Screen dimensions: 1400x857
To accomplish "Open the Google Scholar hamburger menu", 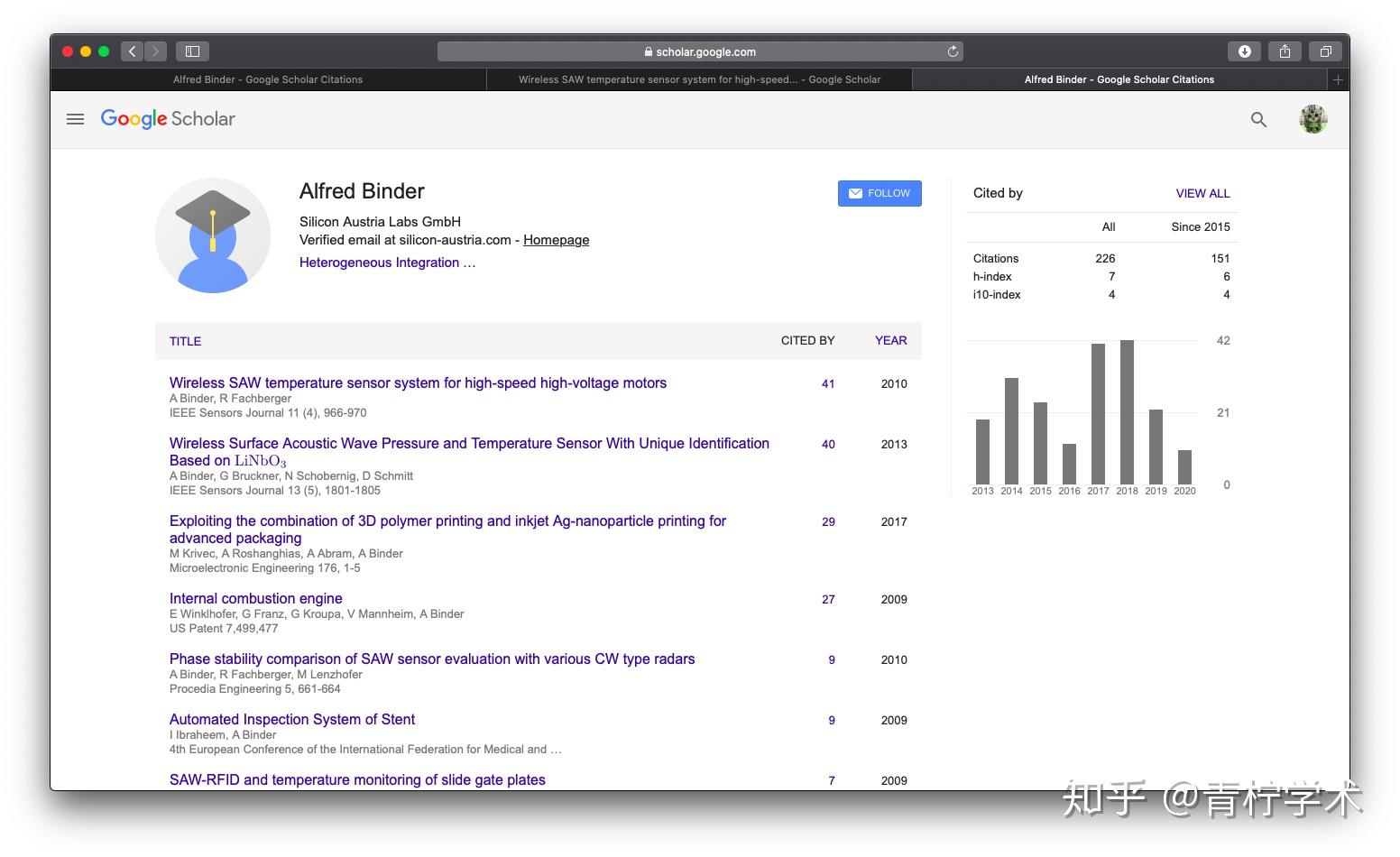I will click(x=75, y=119).
